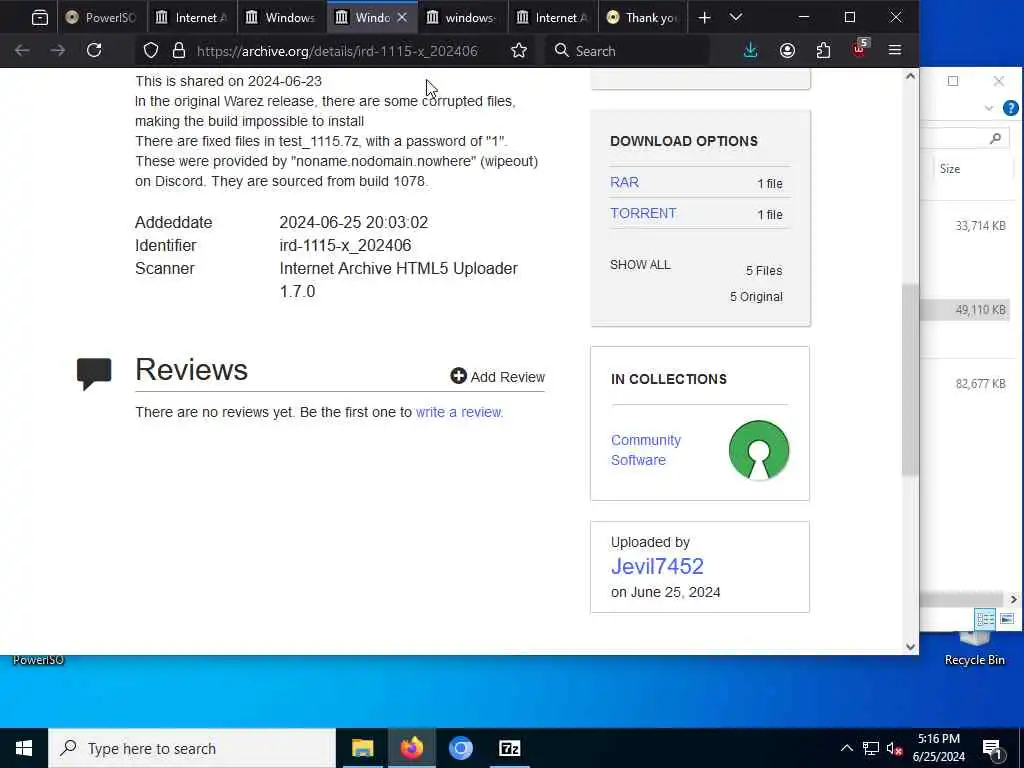1024x768 pixels.
Task: Switch Explorer to details view icon
Action: [985, 618]
